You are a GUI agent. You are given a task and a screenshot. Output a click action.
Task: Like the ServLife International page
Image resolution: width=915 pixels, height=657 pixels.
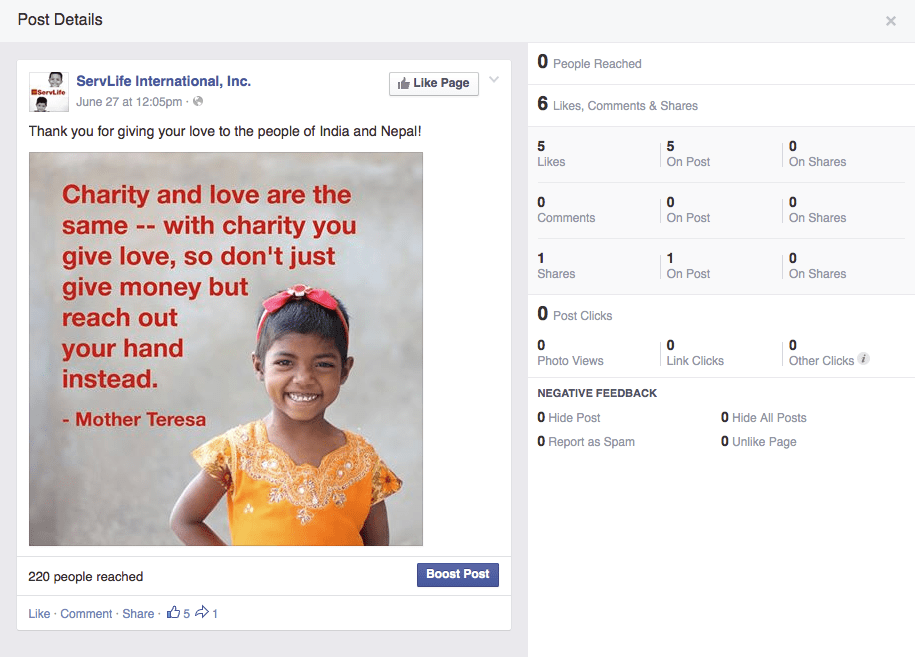point(434,83)
